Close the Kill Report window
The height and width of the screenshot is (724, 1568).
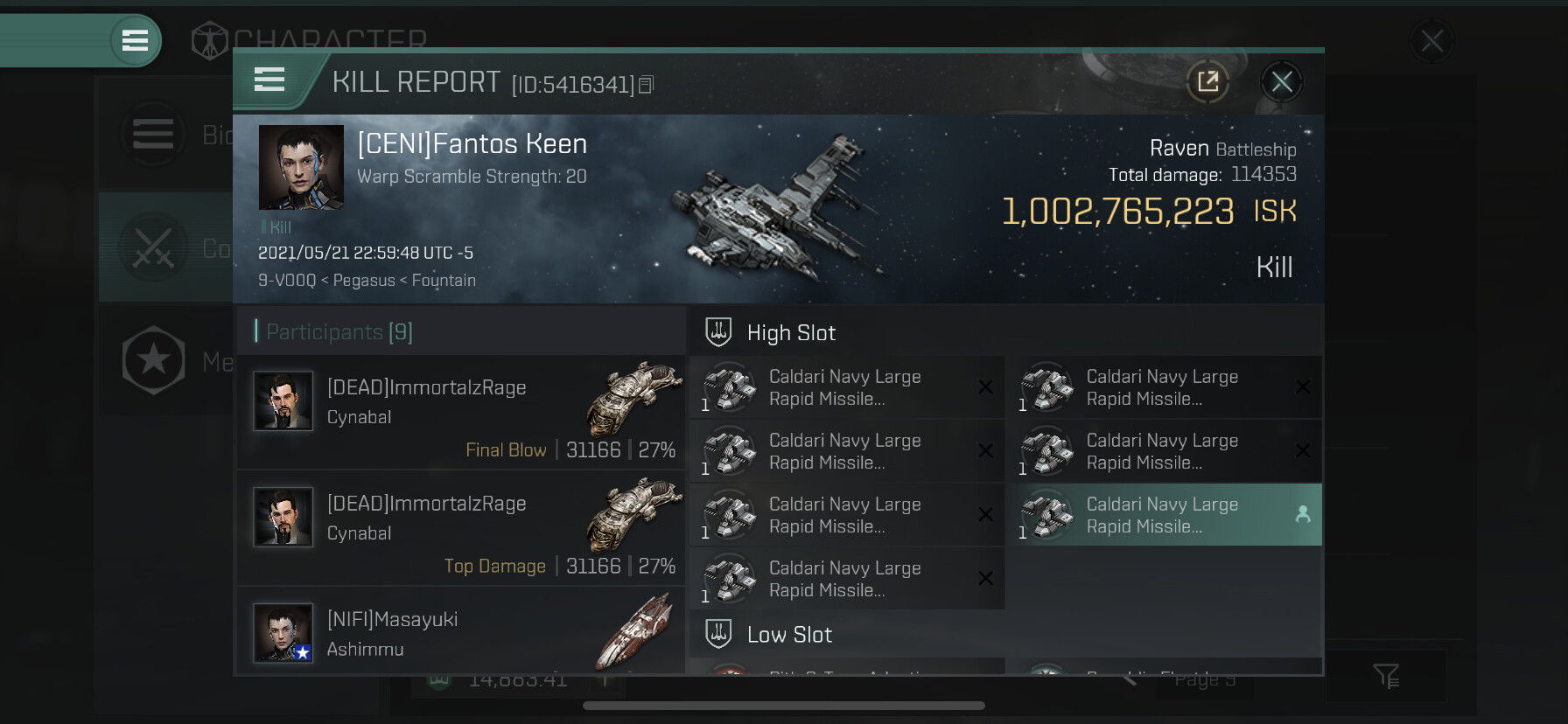[1282, 82]
